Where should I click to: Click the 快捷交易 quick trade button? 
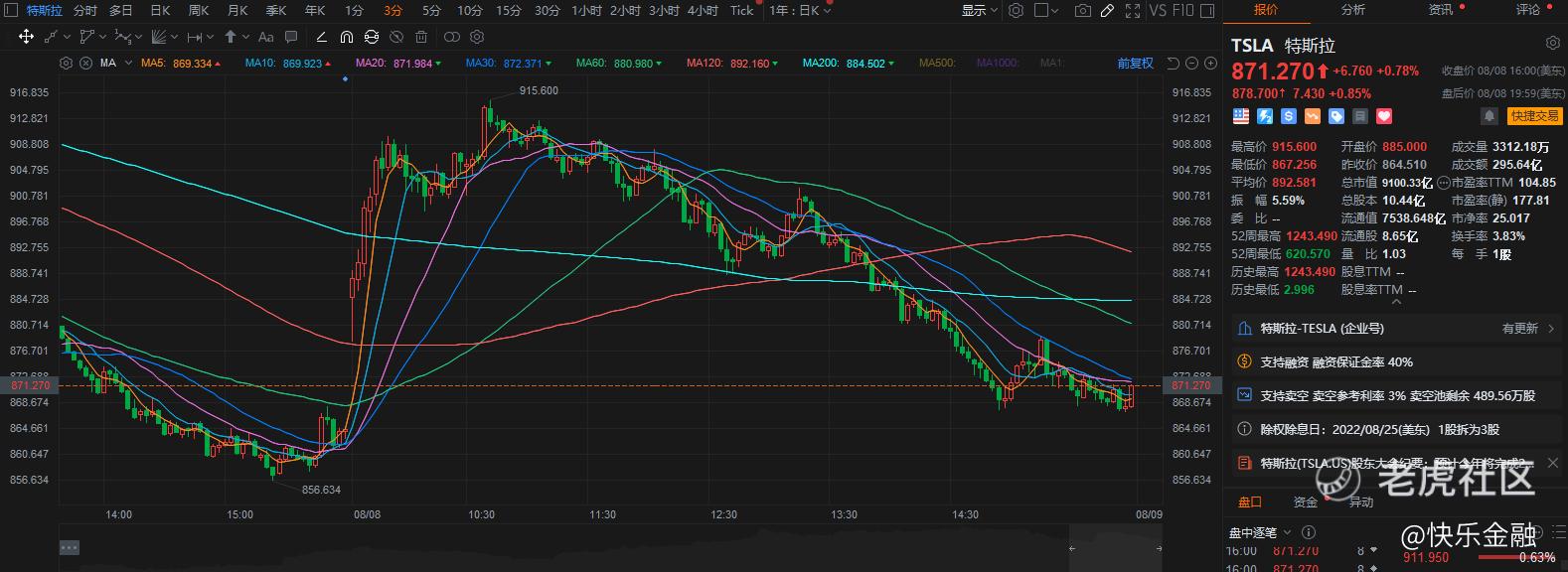pos(1534,116)
